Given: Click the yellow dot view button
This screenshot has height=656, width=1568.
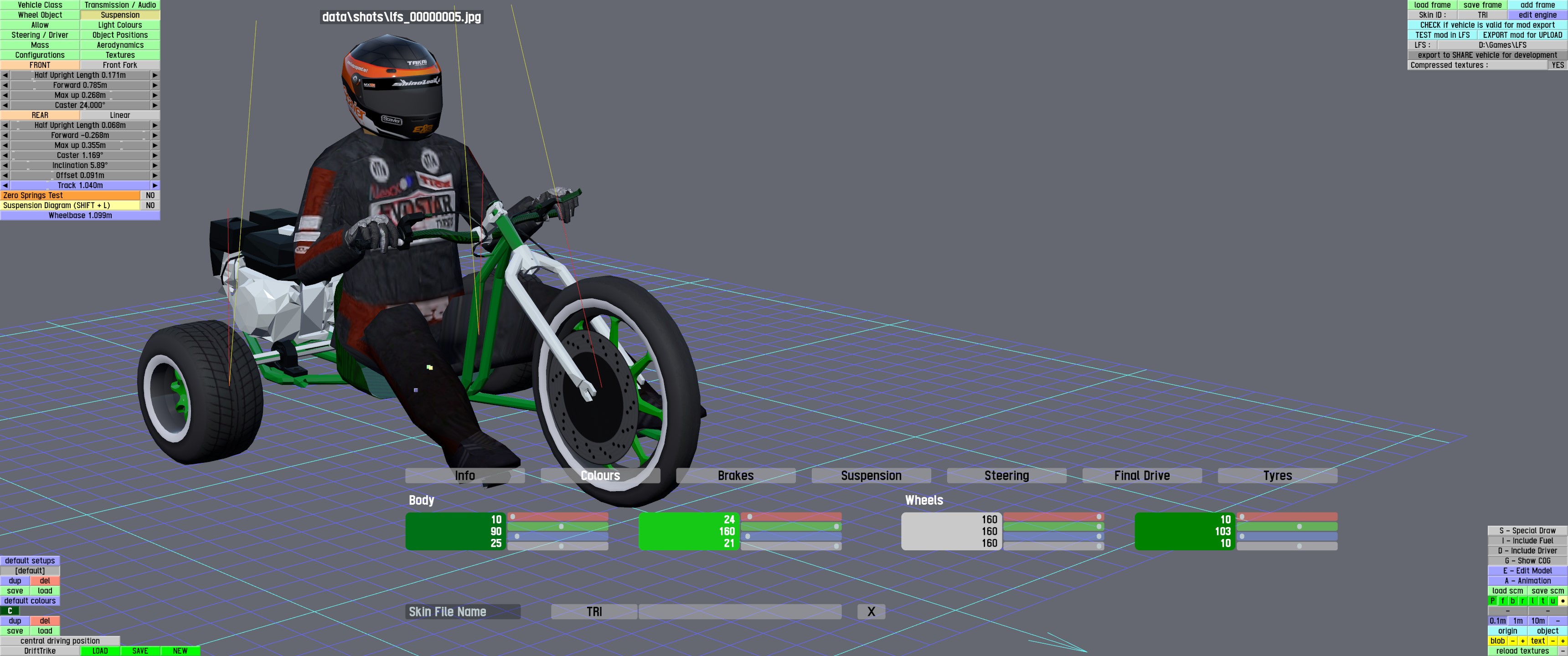Looking at the screenshot, I should click(x=1563, y=600).
